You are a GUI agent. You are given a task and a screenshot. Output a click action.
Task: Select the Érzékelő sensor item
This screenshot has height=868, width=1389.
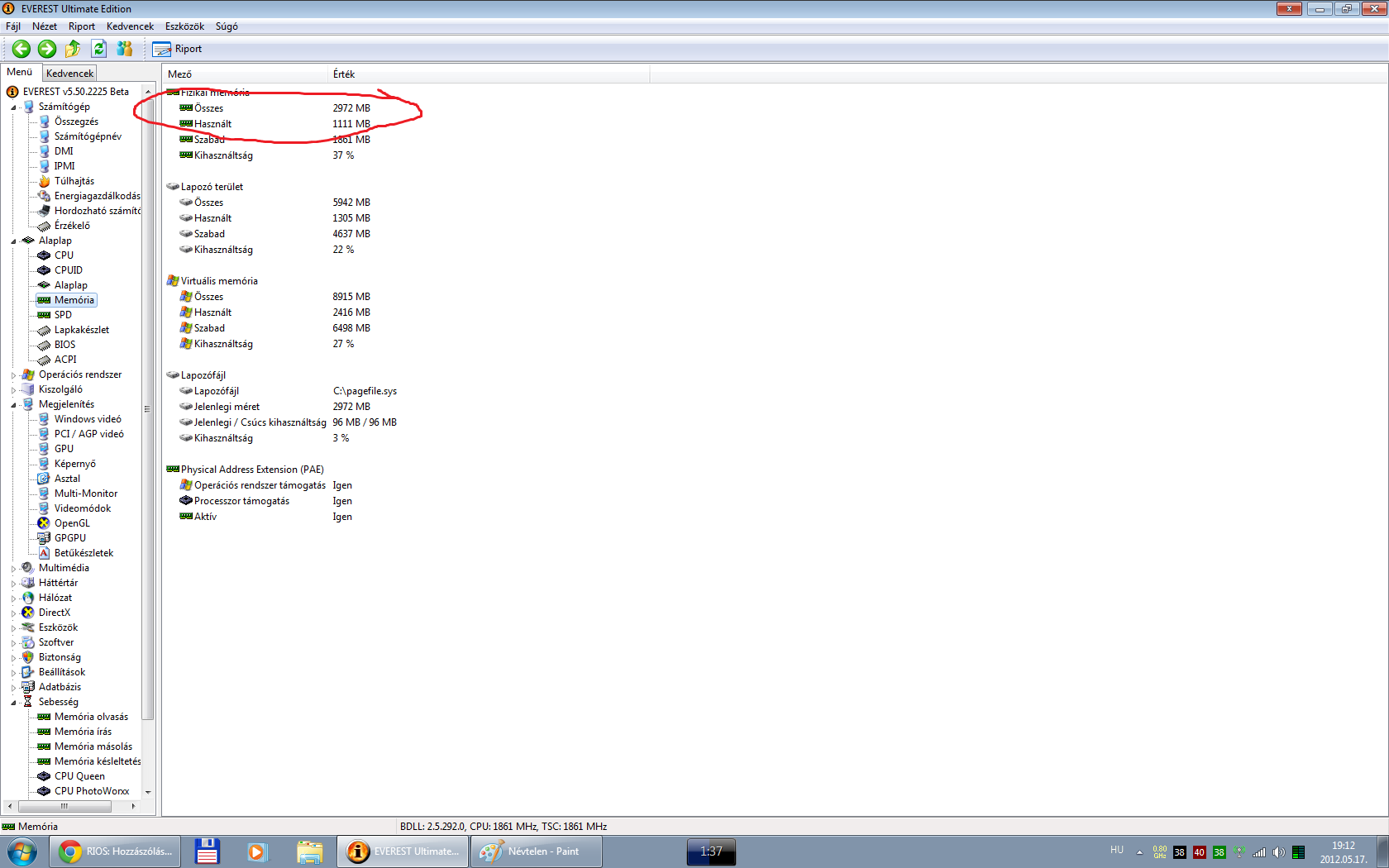[72, 226]
